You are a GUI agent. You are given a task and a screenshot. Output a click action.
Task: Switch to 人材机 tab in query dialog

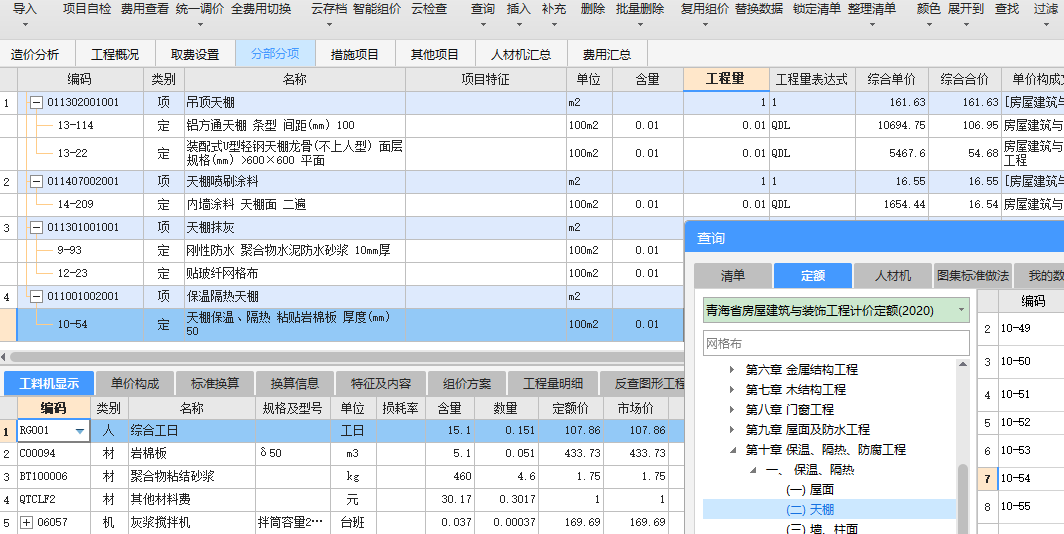[892, 275]
